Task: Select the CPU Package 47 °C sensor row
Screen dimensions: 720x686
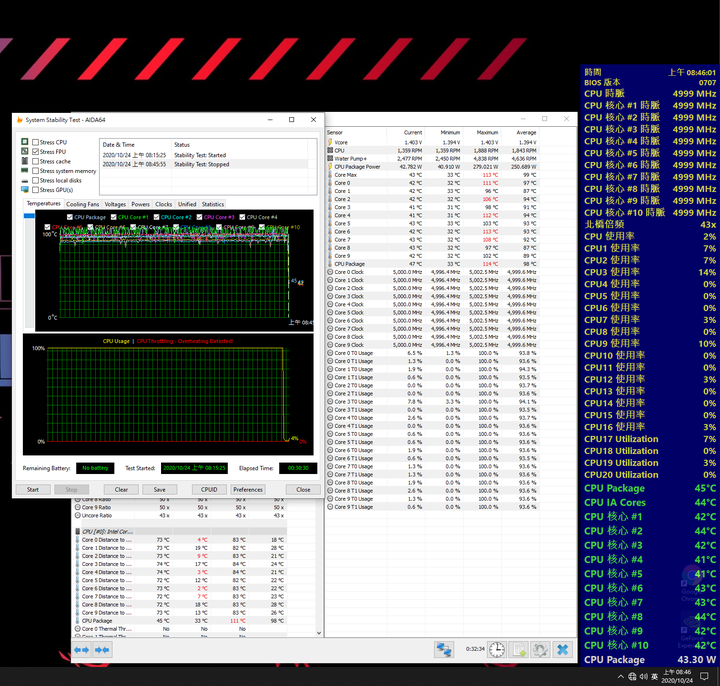Action: click(x=432, y=264)
